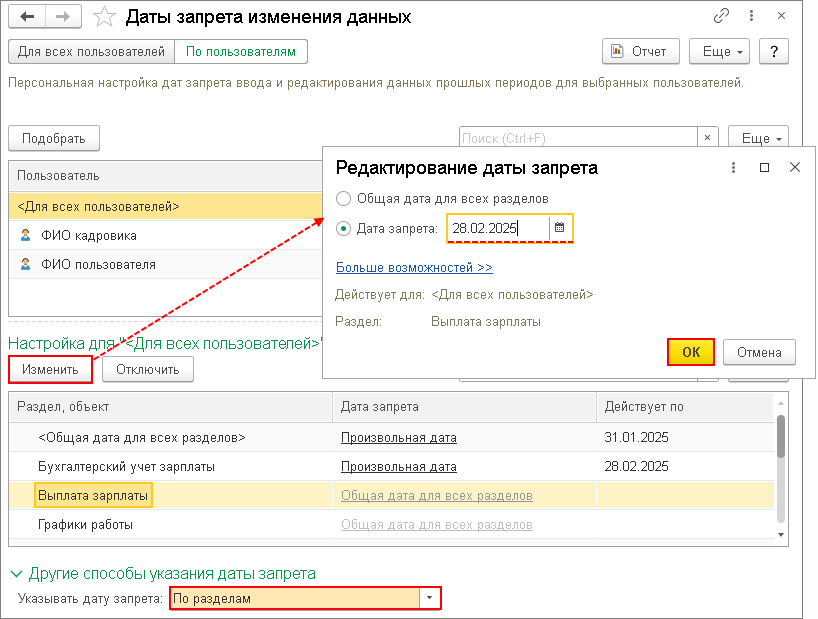Click the Изменить button
The width and height of the screenshot is (818, 619).
click(50, 370)
